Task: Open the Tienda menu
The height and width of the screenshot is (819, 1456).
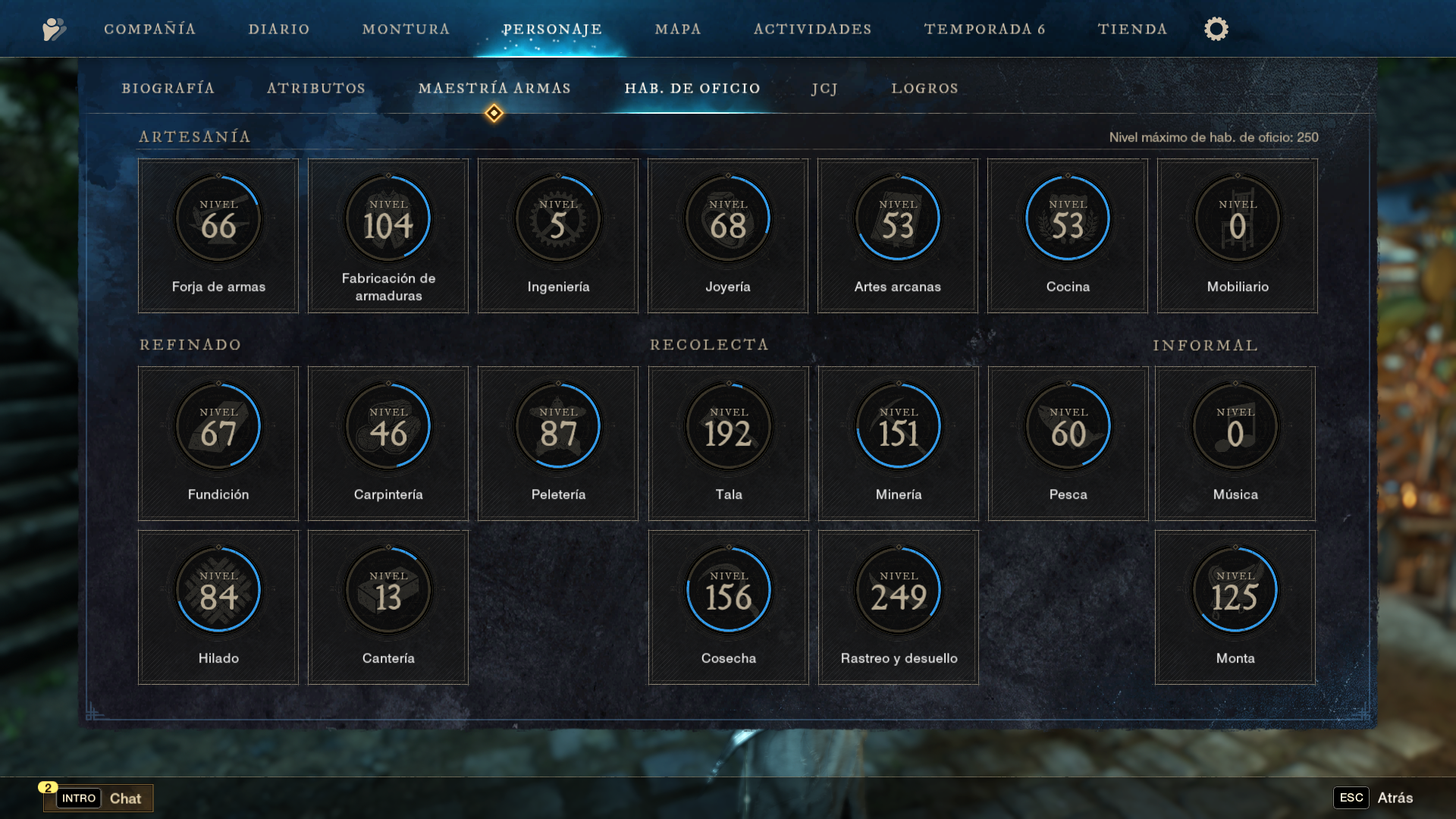Action: click(x=1132, y=29)
